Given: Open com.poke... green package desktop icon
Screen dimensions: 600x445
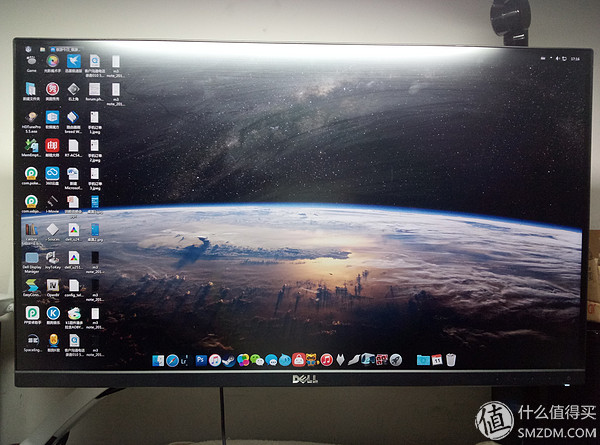Looking at the screenshot, I should pos(31,176).
